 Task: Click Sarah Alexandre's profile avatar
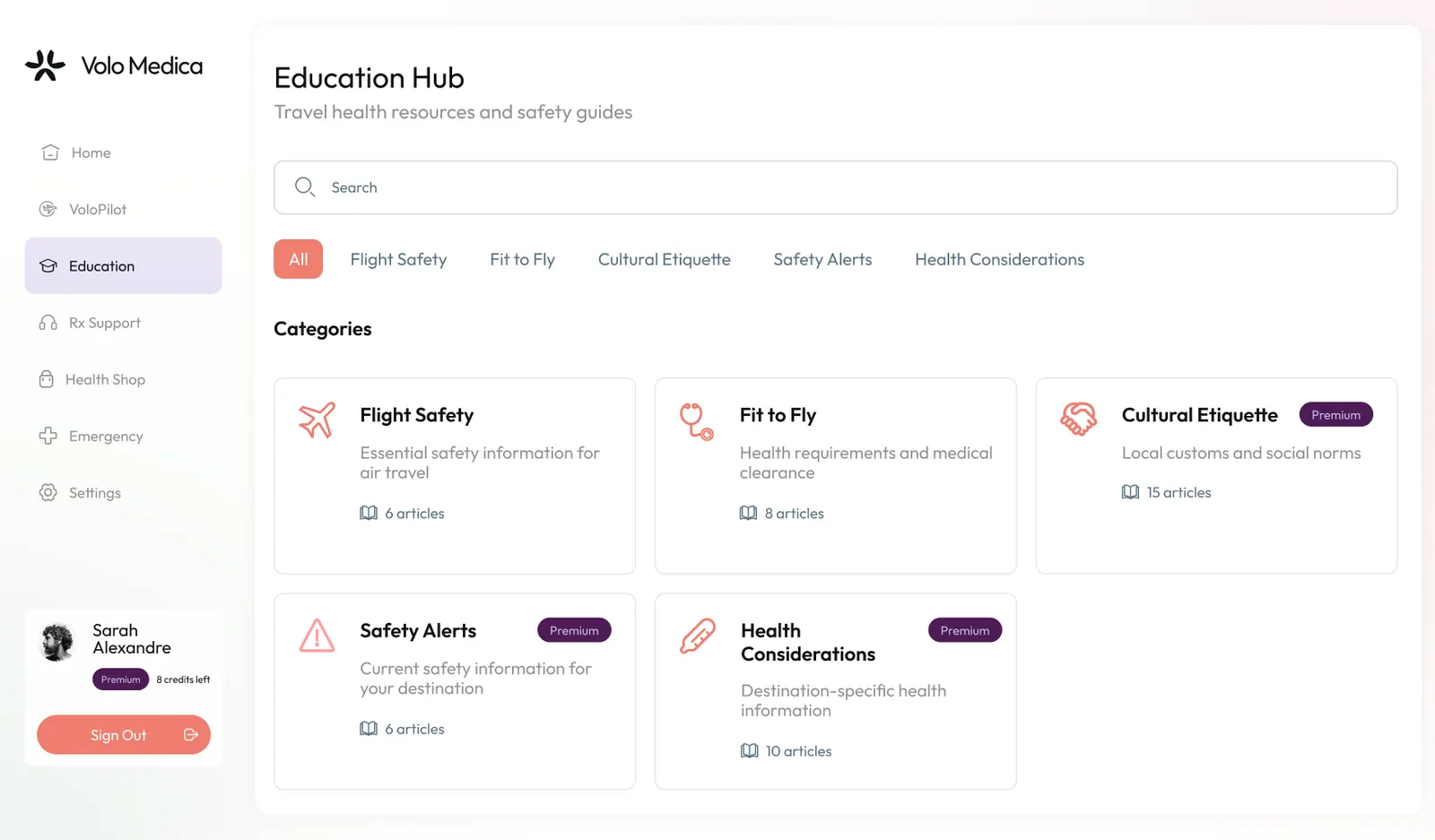point(57,642)
